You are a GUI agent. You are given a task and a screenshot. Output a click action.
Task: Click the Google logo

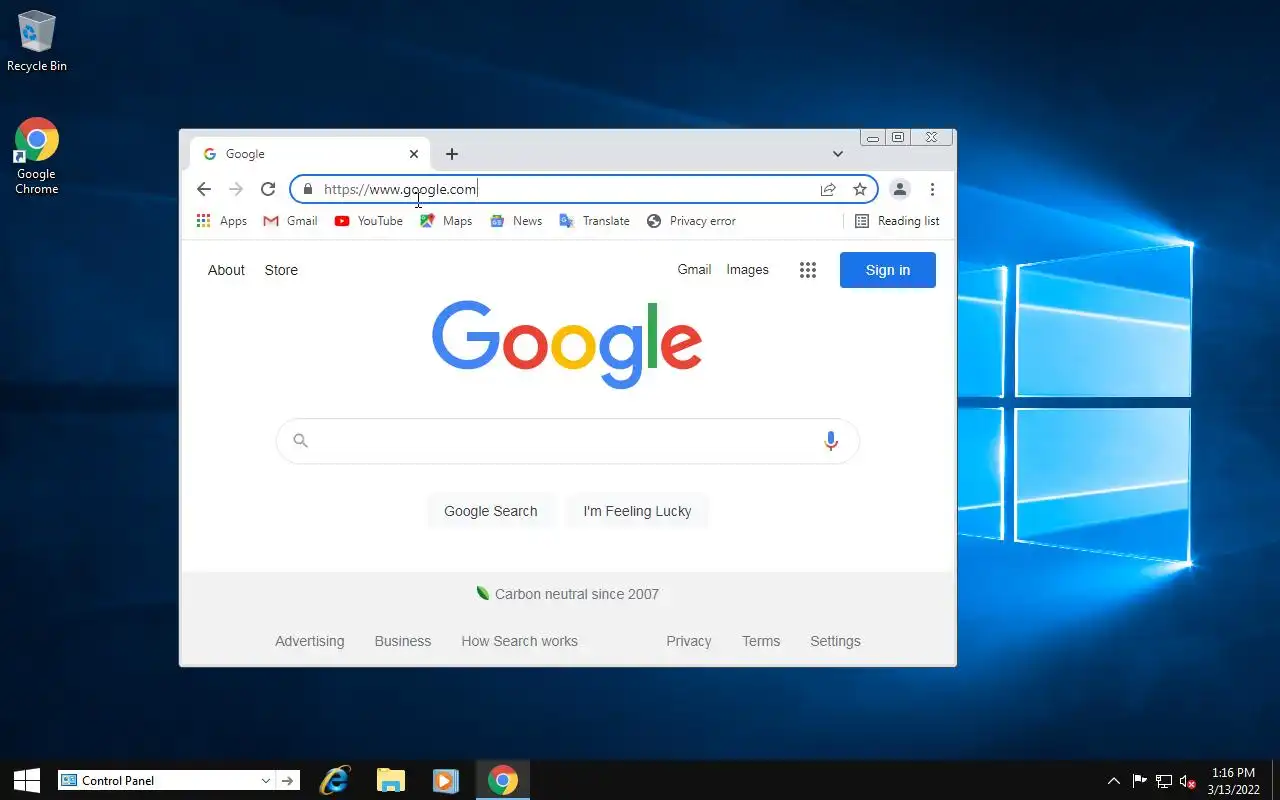567,343
